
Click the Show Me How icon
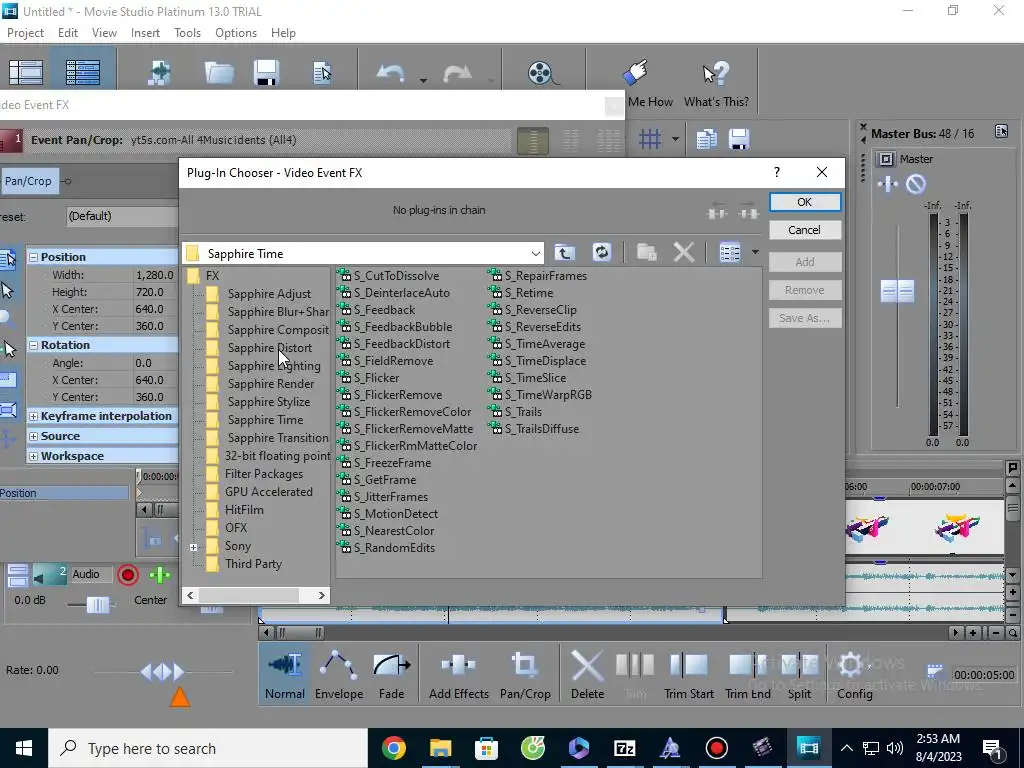click(x=635, y=73)
